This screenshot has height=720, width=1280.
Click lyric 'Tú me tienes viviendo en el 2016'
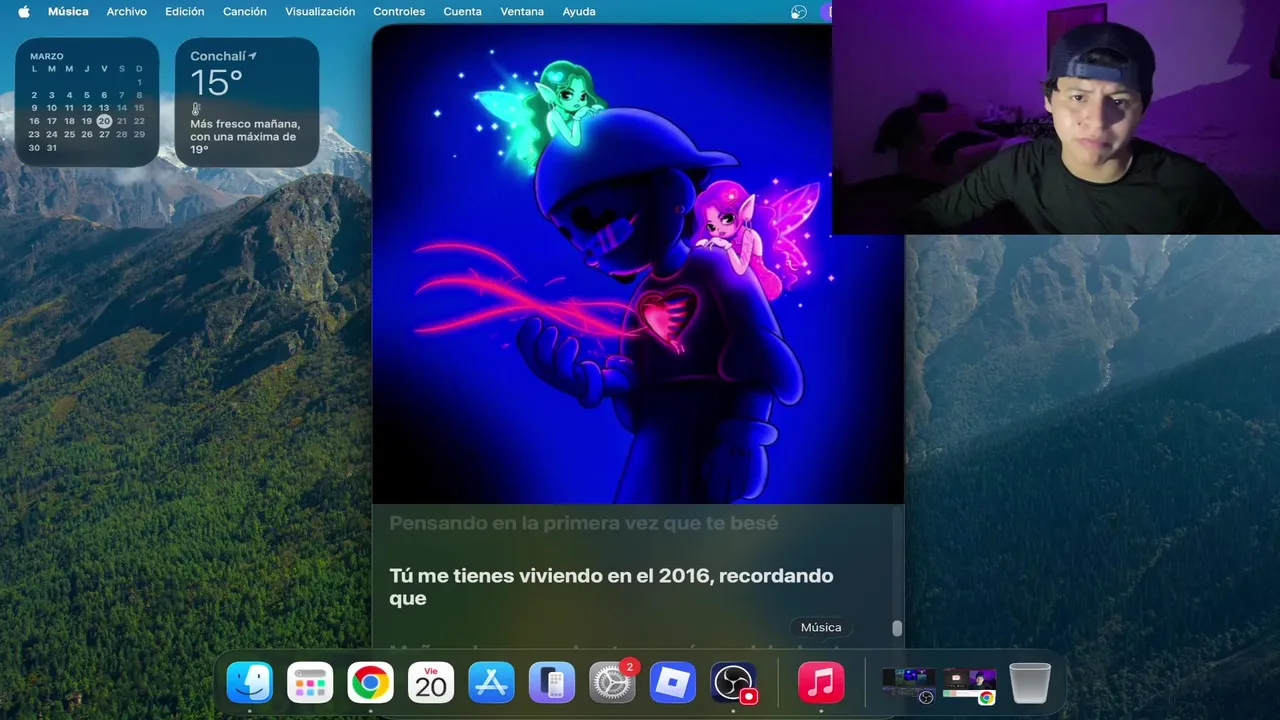pyautogui.click(x=611, y=587)
